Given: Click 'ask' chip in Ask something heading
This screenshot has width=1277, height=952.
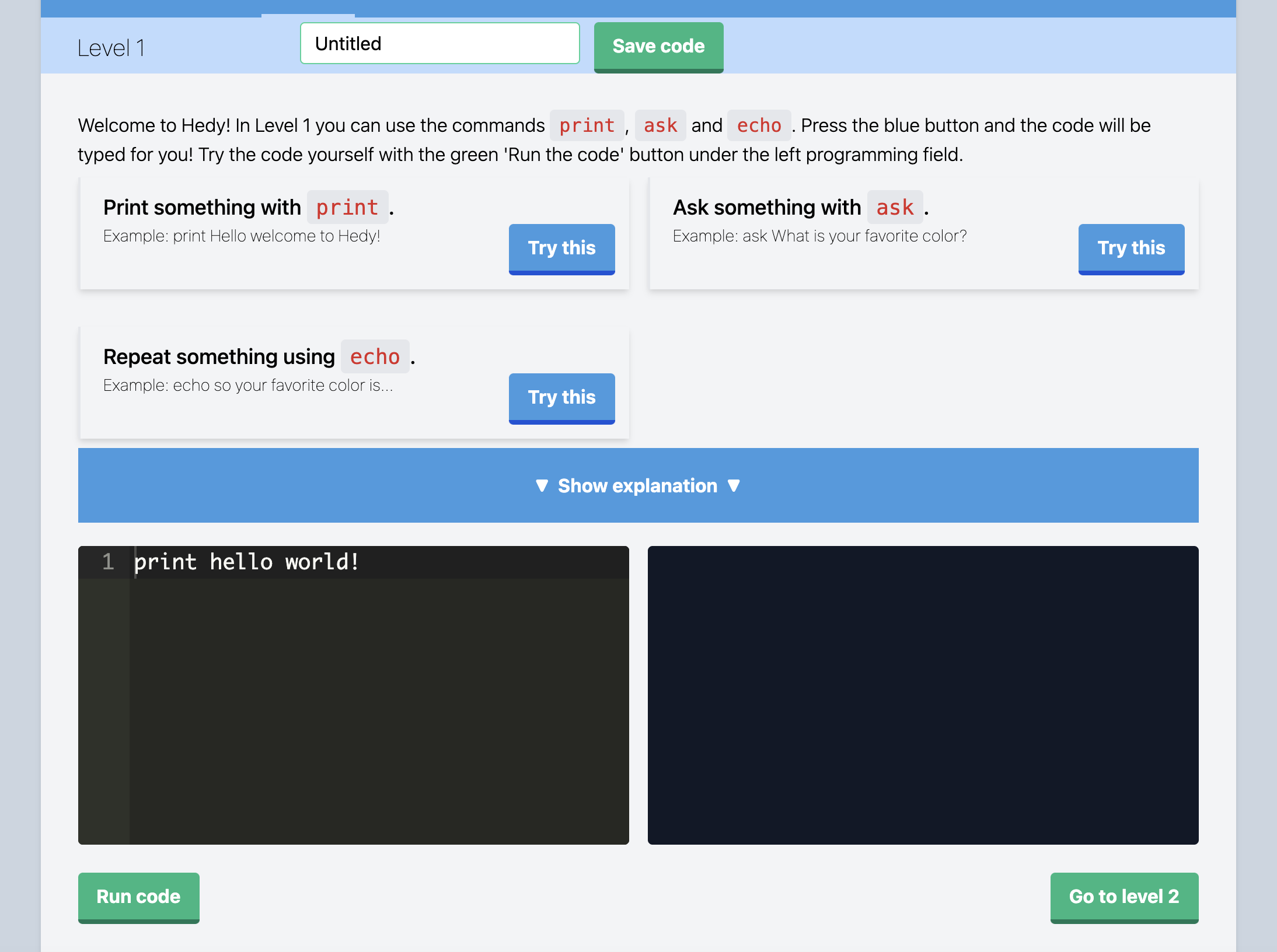Looking at the screenshot, I should click(894, 208).
